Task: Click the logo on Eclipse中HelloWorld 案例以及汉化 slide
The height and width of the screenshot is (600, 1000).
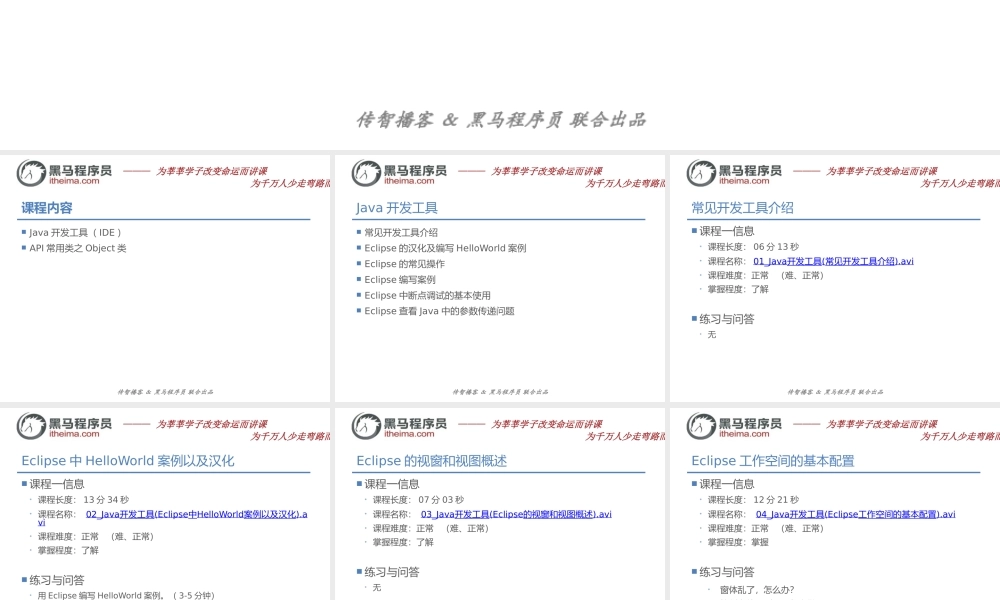Action: [x=60, y=427]
